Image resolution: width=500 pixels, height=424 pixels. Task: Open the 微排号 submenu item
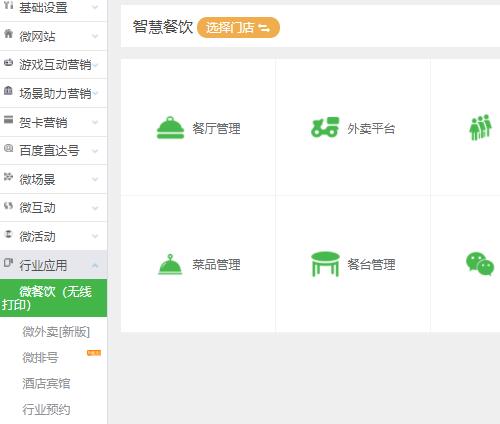(x=40, y=358)
